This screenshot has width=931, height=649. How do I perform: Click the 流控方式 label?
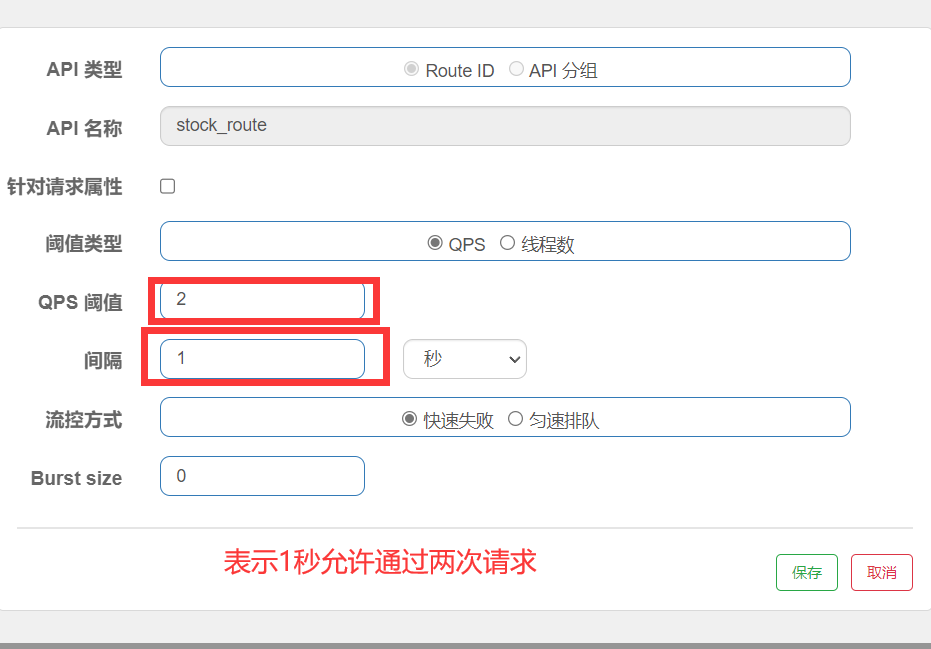[84, 420]
